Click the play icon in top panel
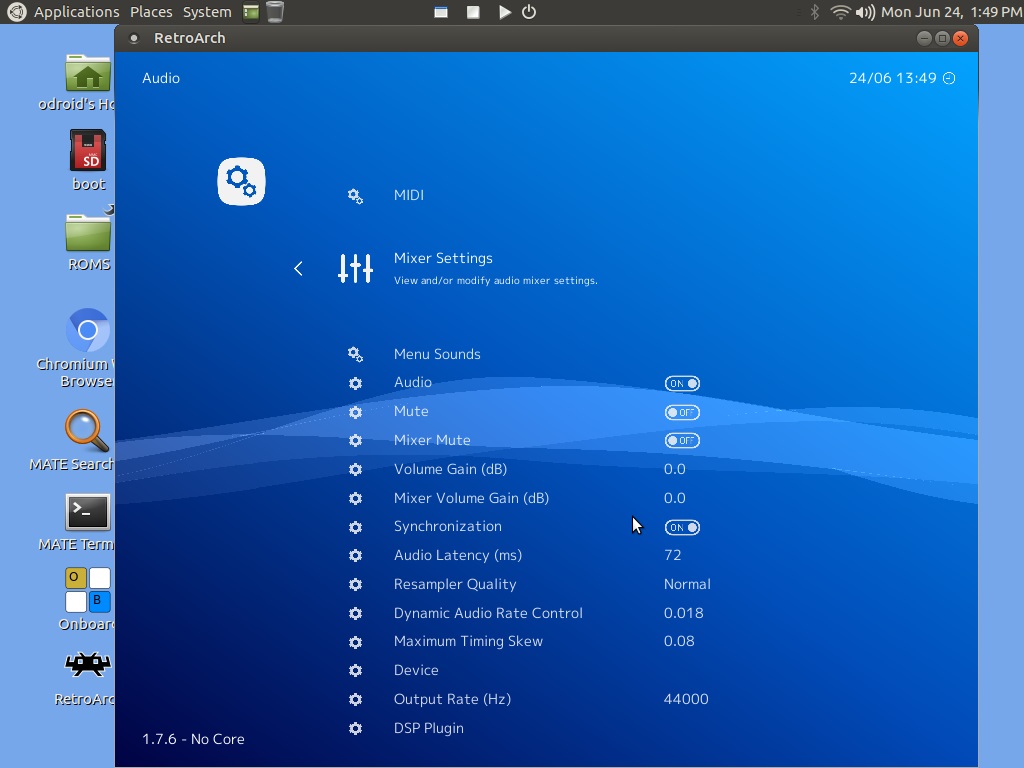The height and width of the screenshot is (768, 1024). [504, 12]
